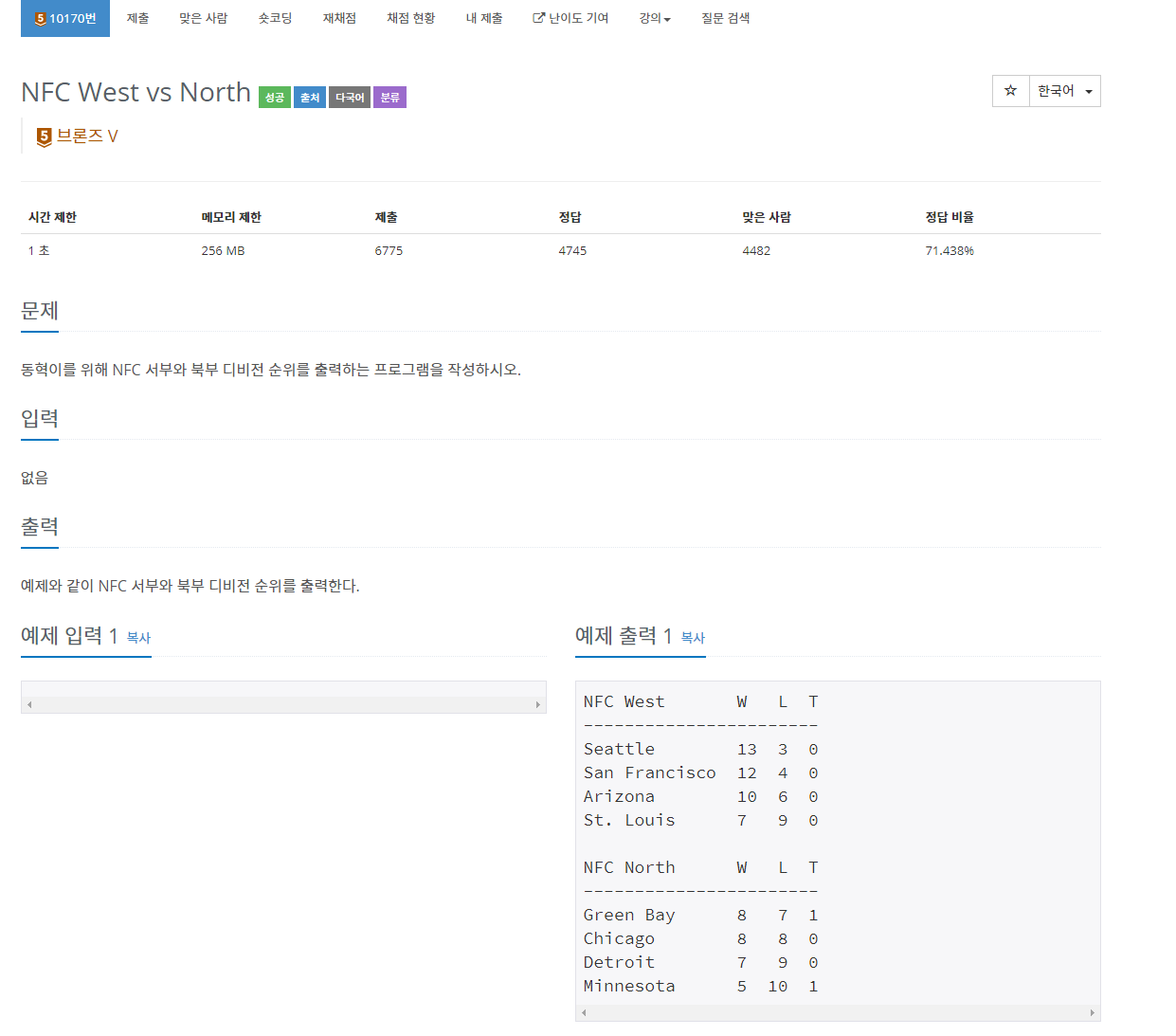
Task: Click the St. Louis row in output
Action: point(701,820)
